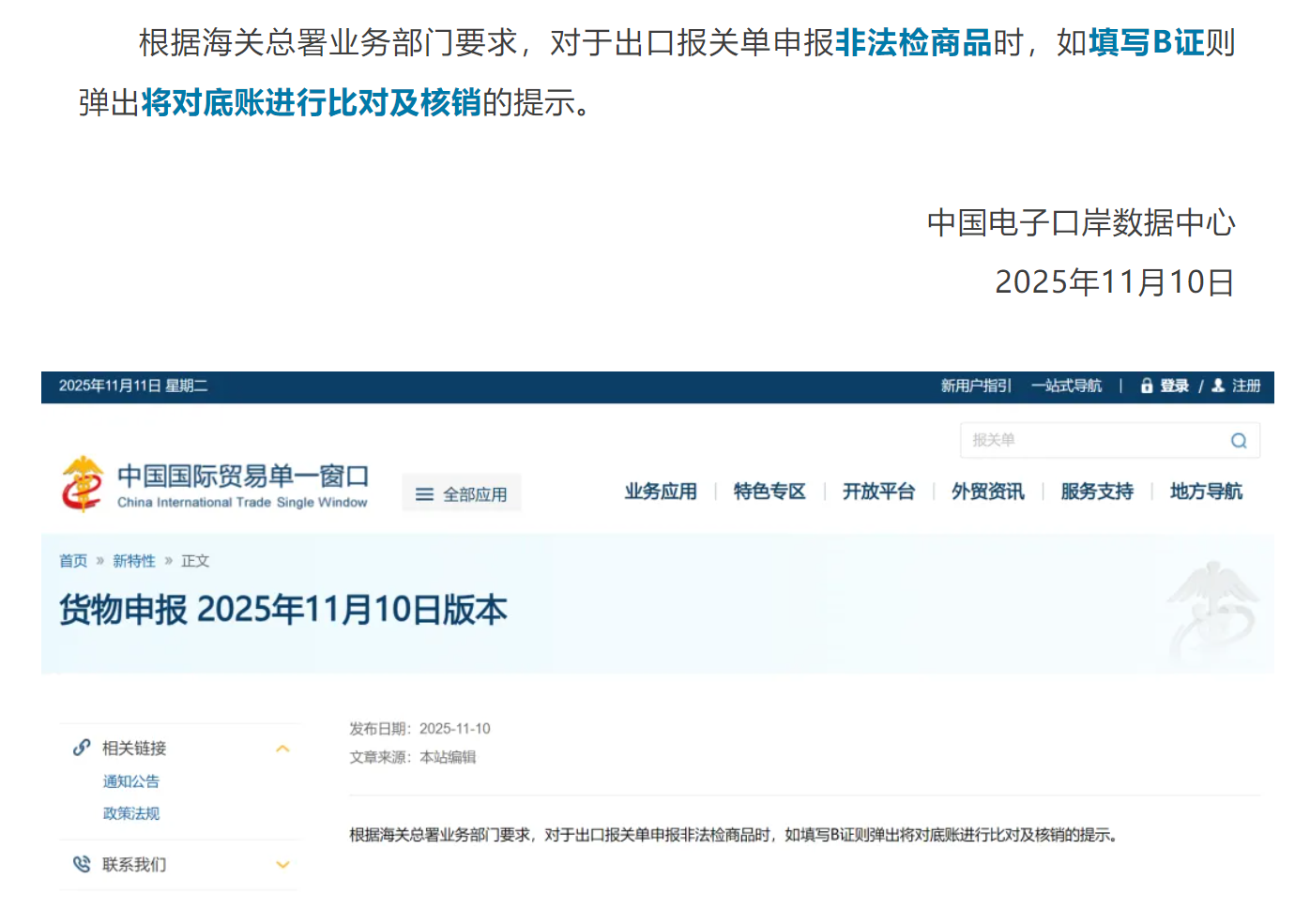This screenshot has height=924, width=1310.
Task: Open the 政策法规 sidebar link
Action: [130, 813]
